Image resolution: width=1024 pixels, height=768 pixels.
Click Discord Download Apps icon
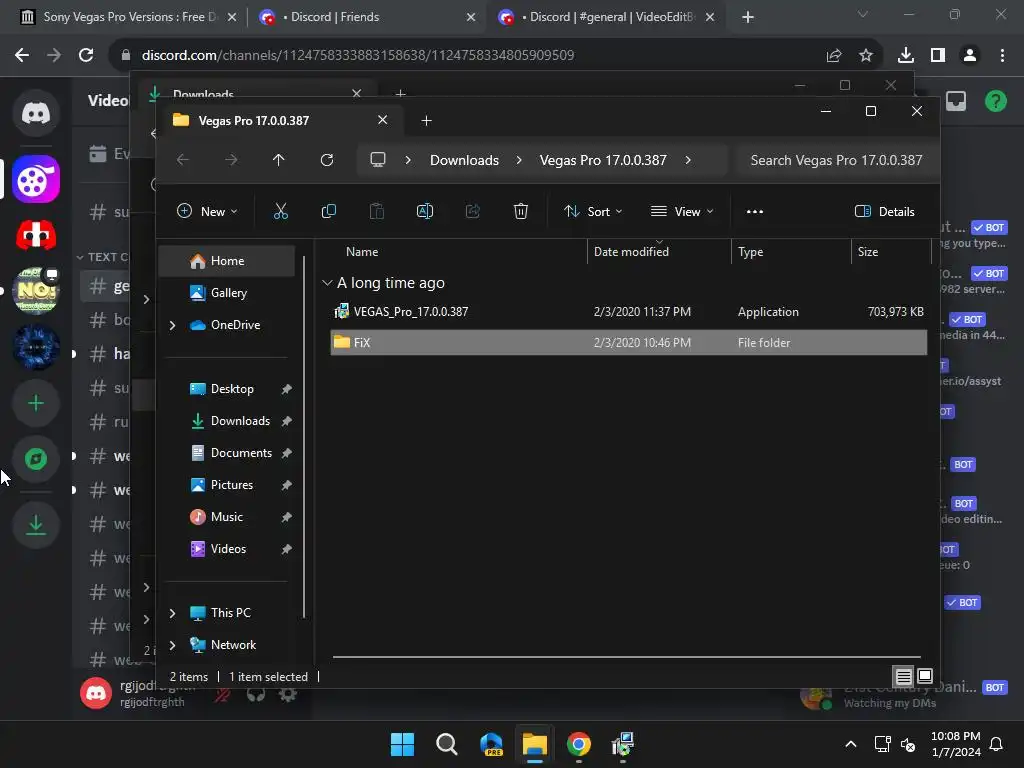pos(36,524)
